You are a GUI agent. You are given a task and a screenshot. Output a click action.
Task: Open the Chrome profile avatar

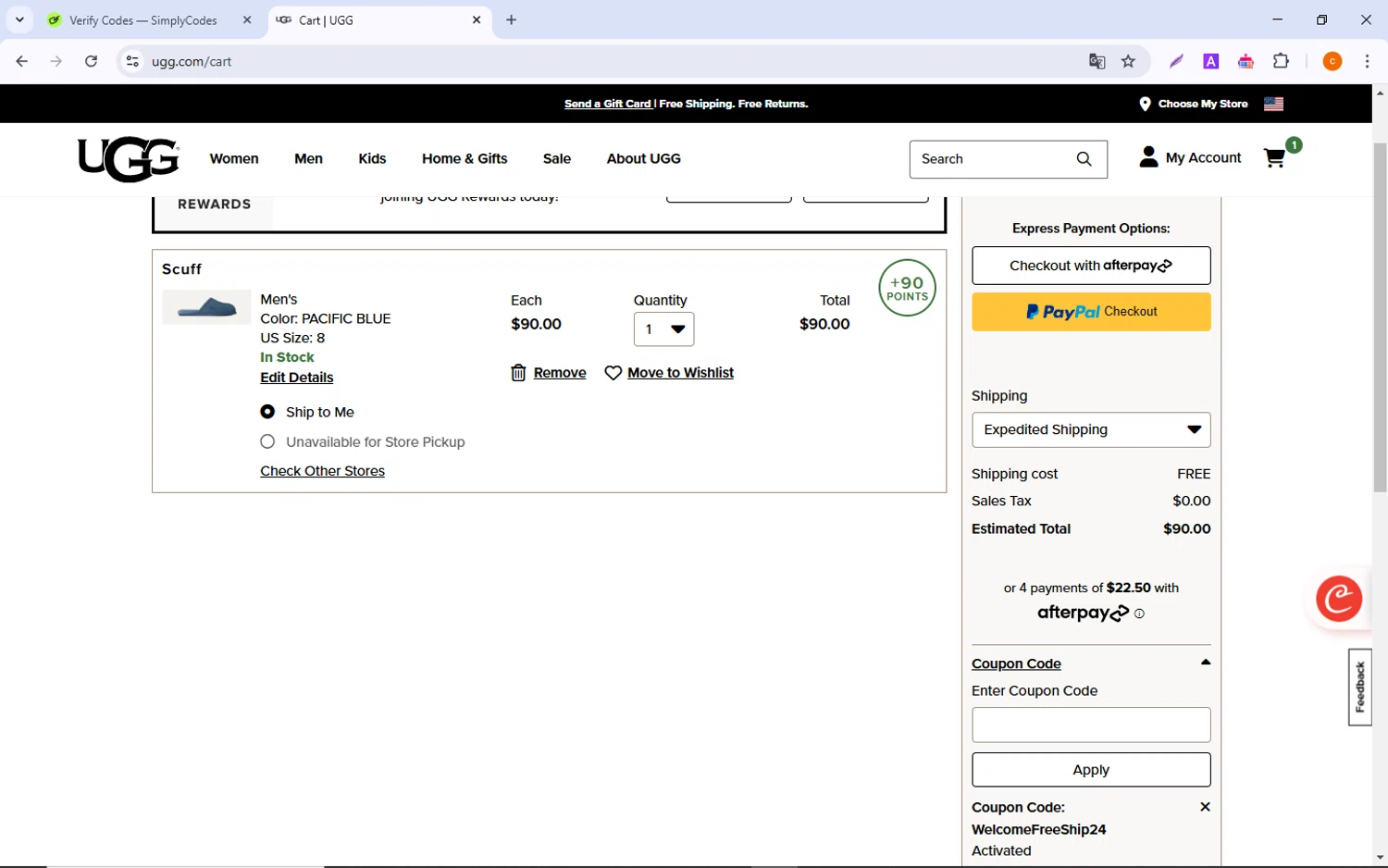tap(1332, 61)
